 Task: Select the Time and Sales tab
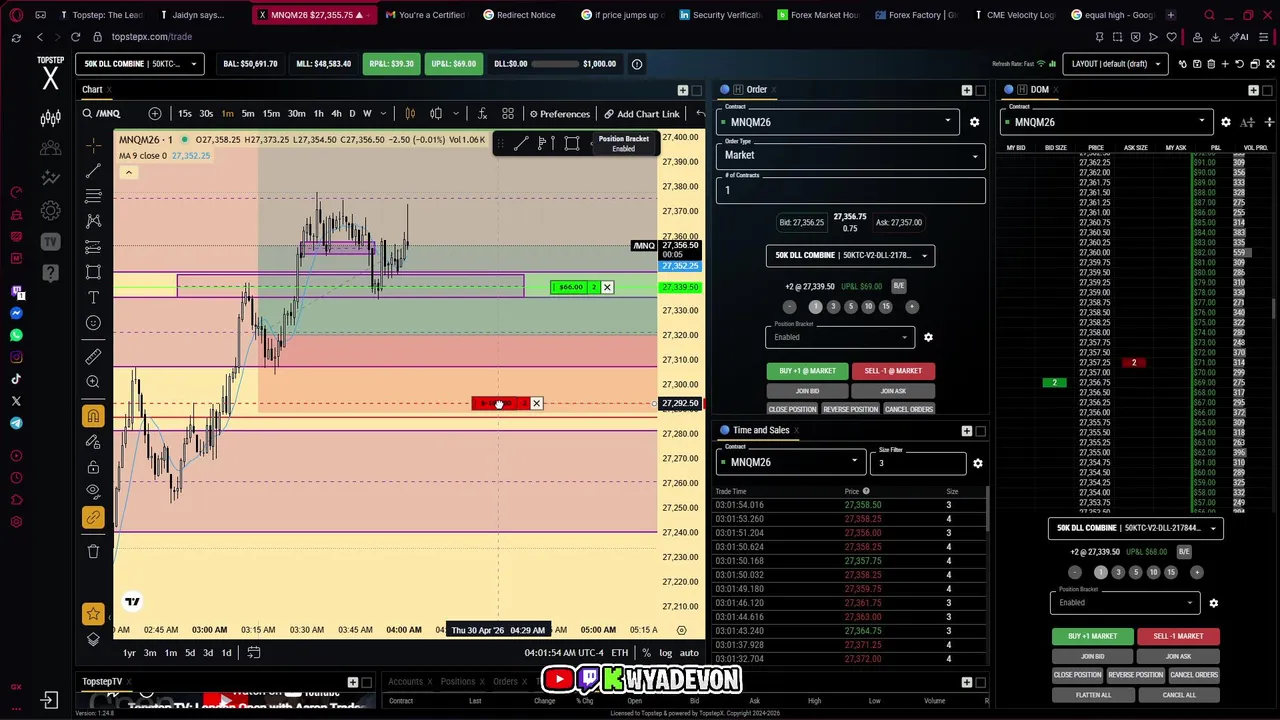pyautogui.click(x=760, y=430)
